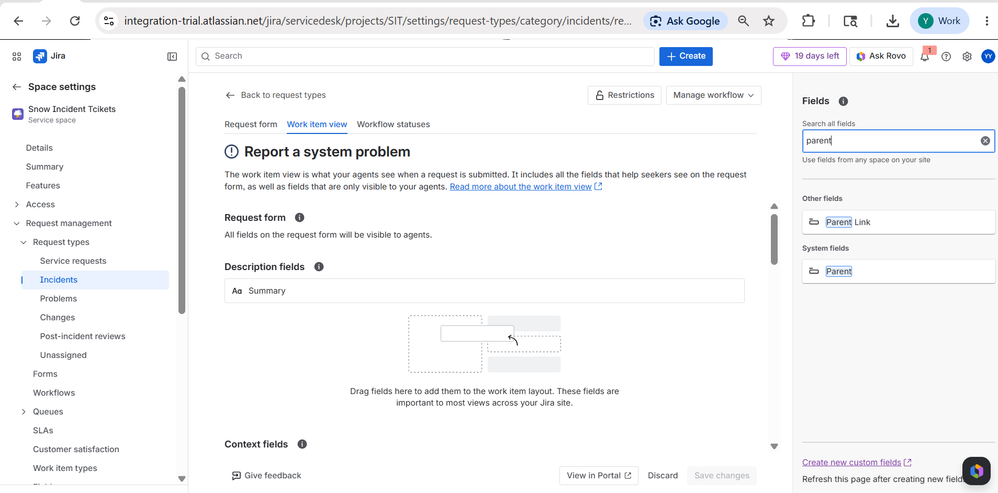Viewport: 998px width, 493px height.
Task: Open Jira settings gear icon
Action: (x=967, y=57)
